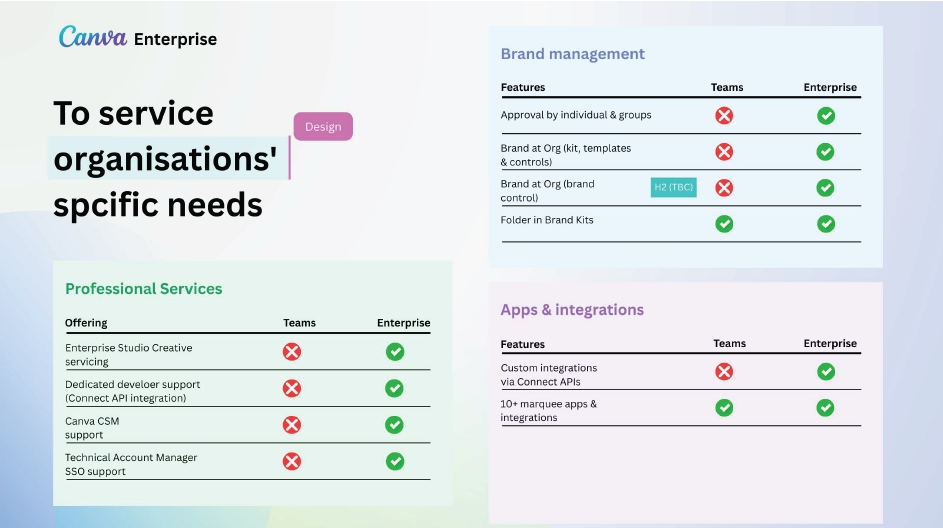Select the Brand management heading
The image size is (943, 528).
573,54
